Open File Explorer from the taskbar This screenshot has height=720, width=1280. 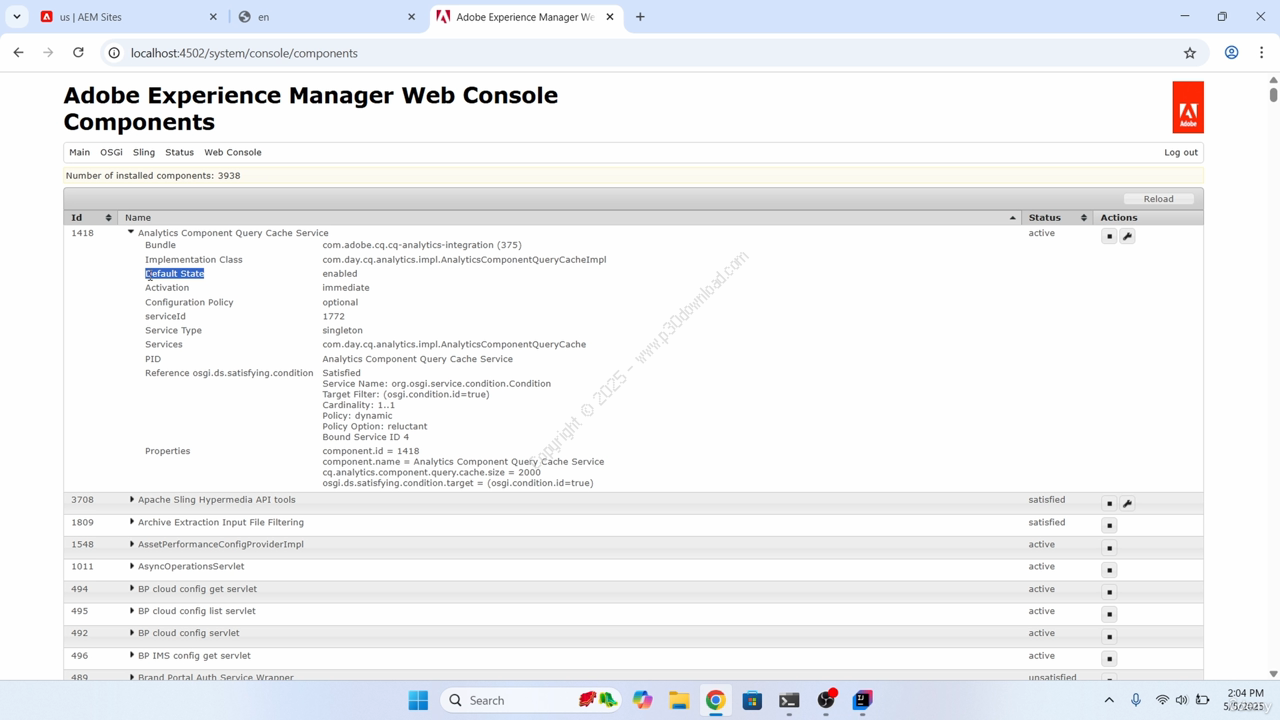pyautogui.click(x=679, y=700)
